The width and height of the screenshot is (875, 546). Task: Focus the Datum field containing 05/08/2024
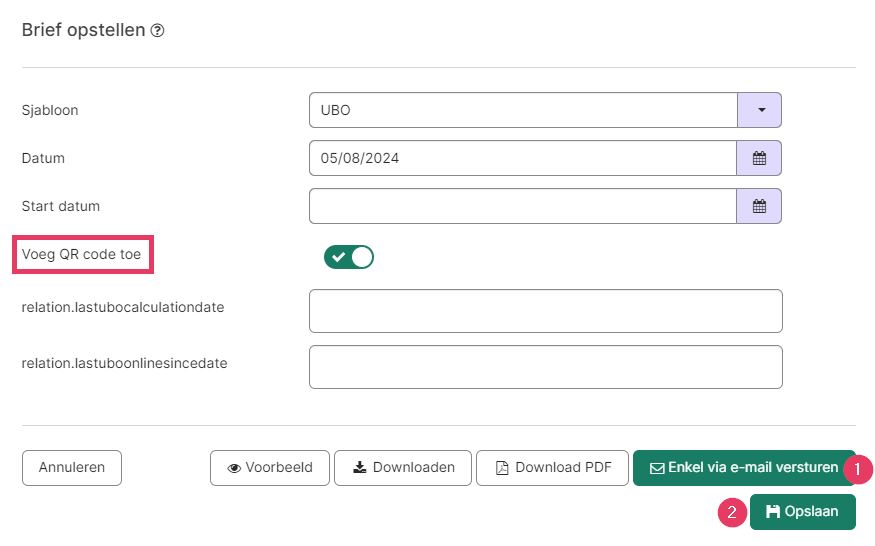pyautogui.click(x=523, y=158)
